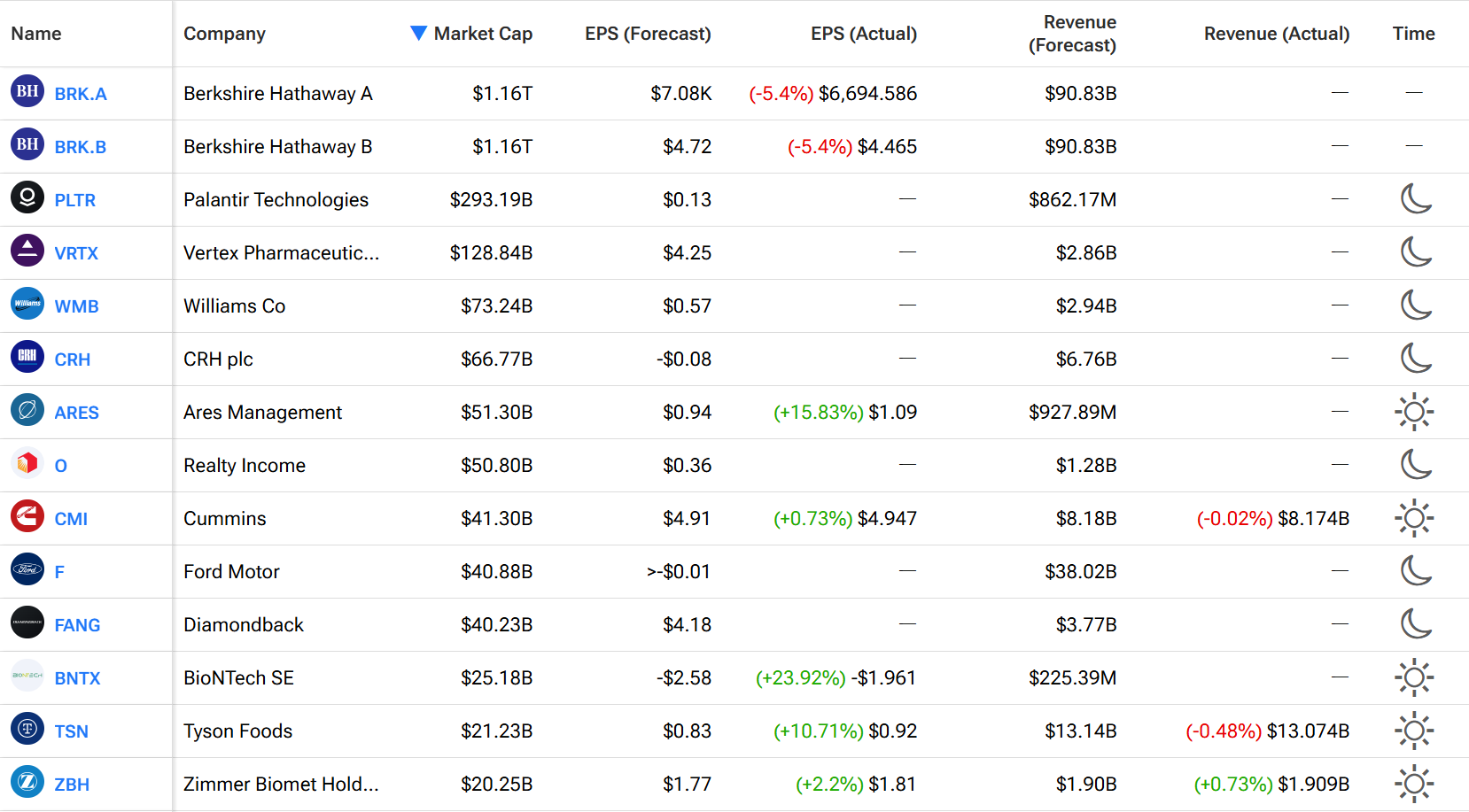
Task: Click the moon icon in Vertex row
Action: 1415,251
